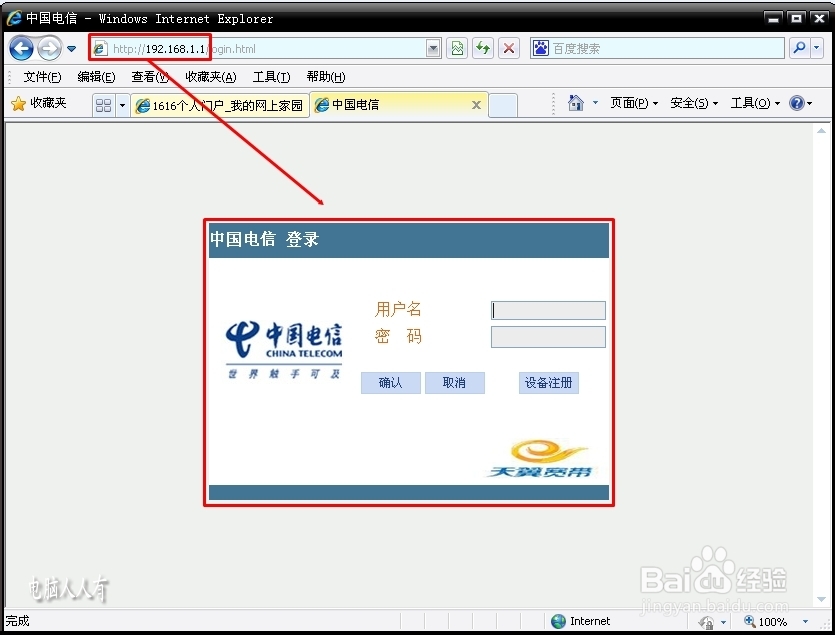This screenshot has width=835, height=635.
Task: Stop loading with red X icon
Action: (x=509, y=48)
